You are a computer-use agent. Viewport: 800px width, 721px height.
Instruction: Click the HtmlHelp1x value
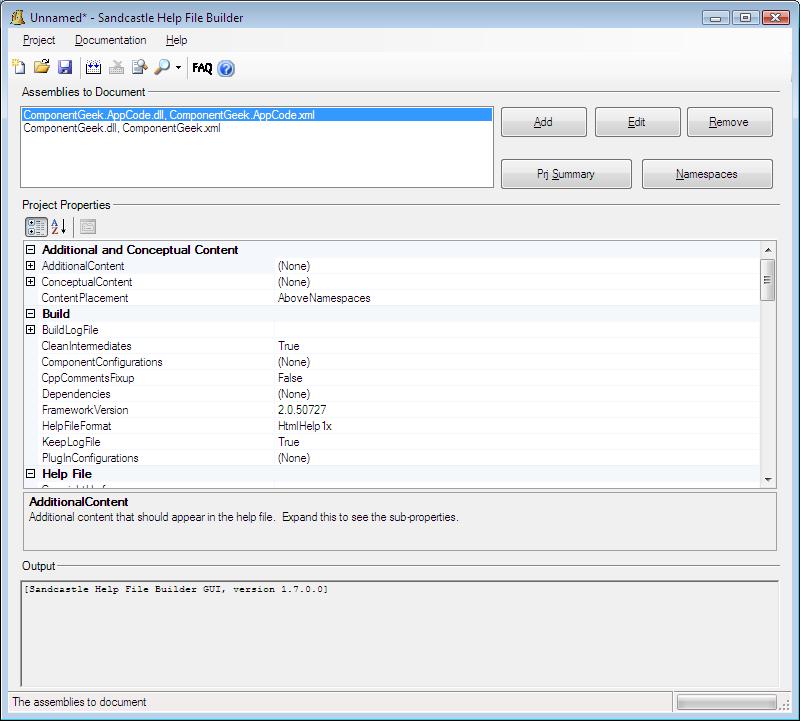point(305,426)
